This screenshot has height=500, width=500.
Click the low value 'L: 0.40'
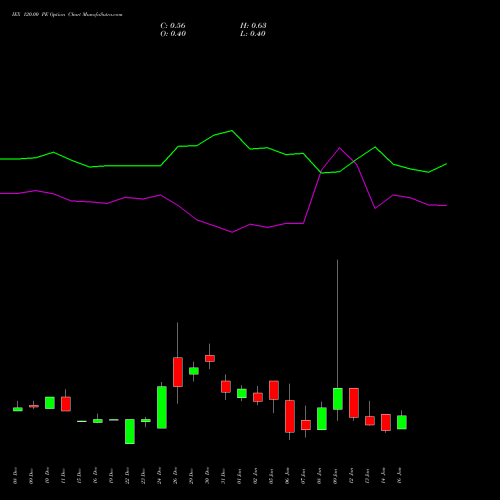point(253,33)
